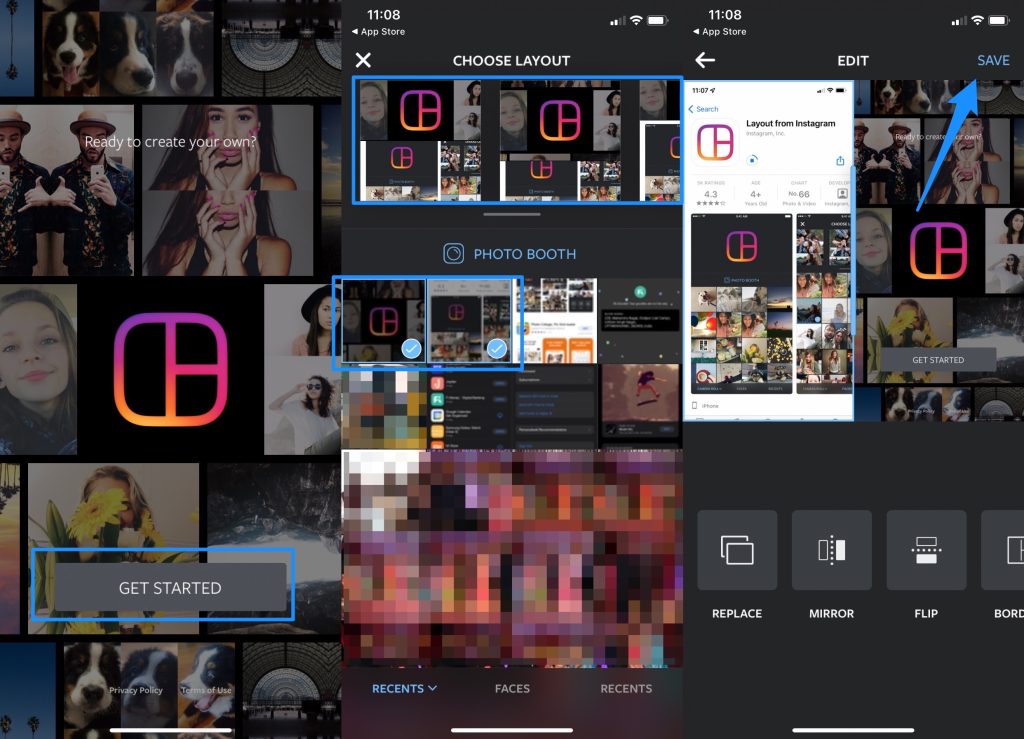
Task: Select the App Store screenshot pane in editor
Action: 769,251
